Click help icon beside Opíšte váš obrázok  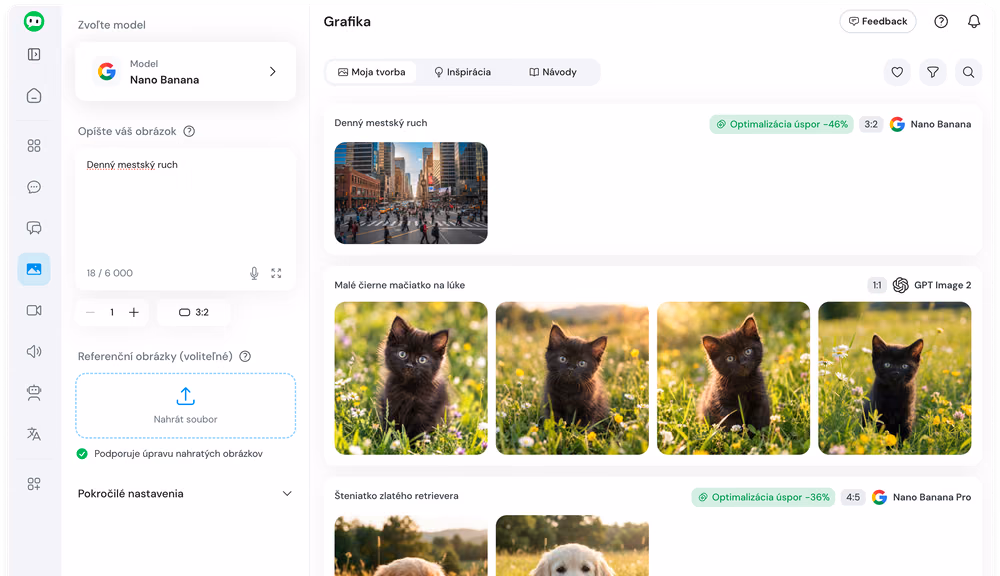[189, 131]
